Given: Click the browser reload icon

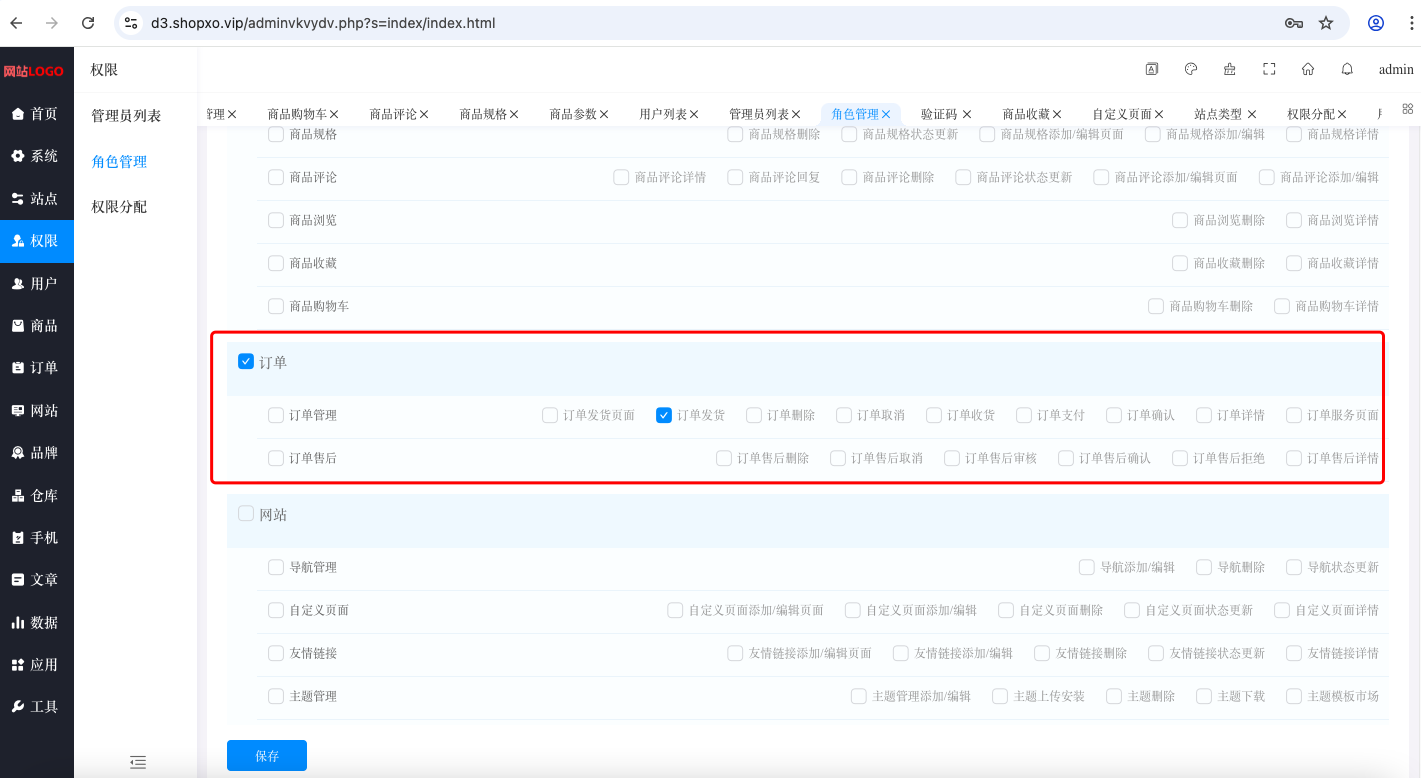Looking at the screenshot, I should (88, 23).
